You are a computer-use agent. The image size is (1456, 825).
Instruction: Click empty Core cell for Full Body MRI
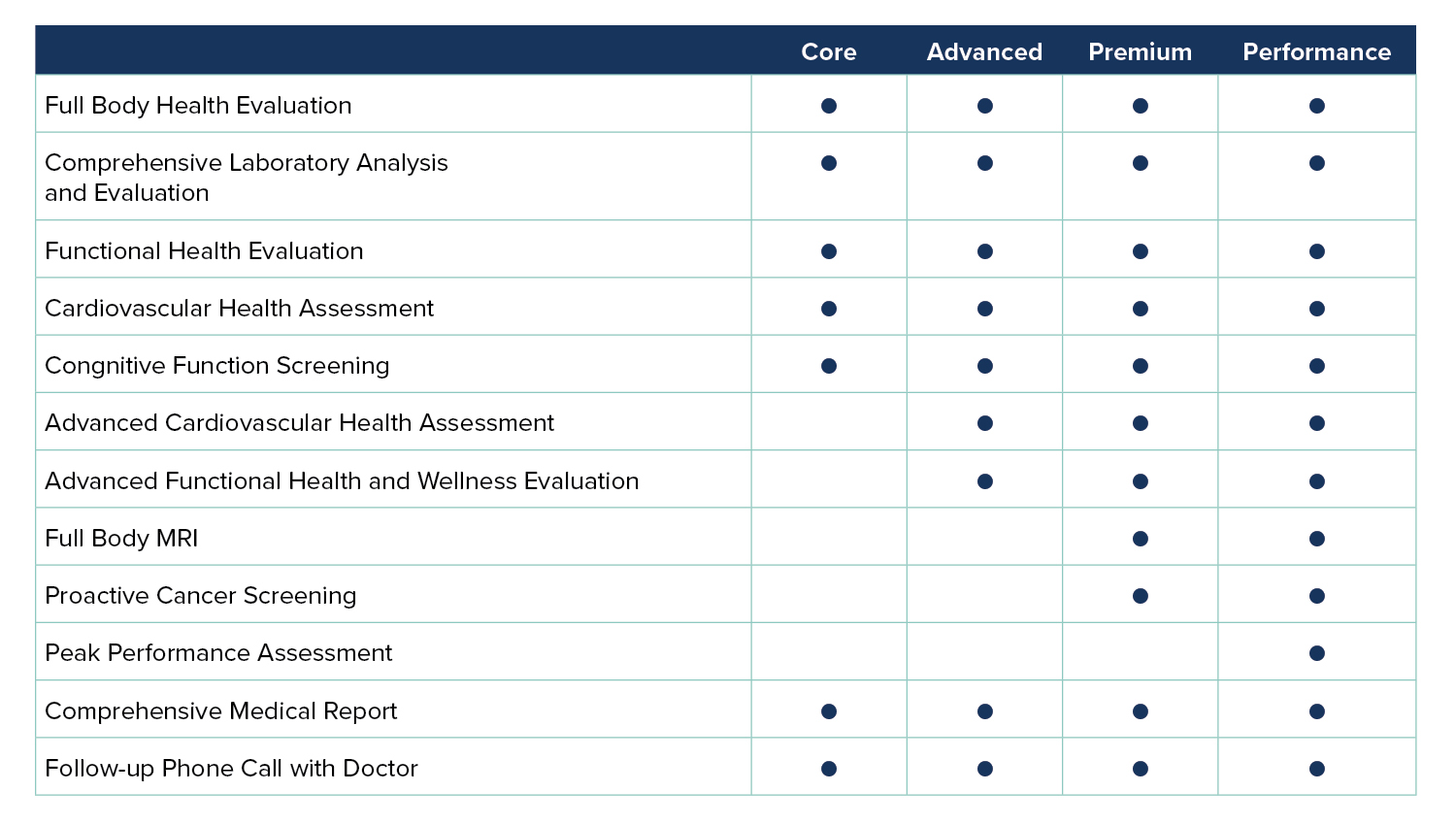tap(829, 539)
